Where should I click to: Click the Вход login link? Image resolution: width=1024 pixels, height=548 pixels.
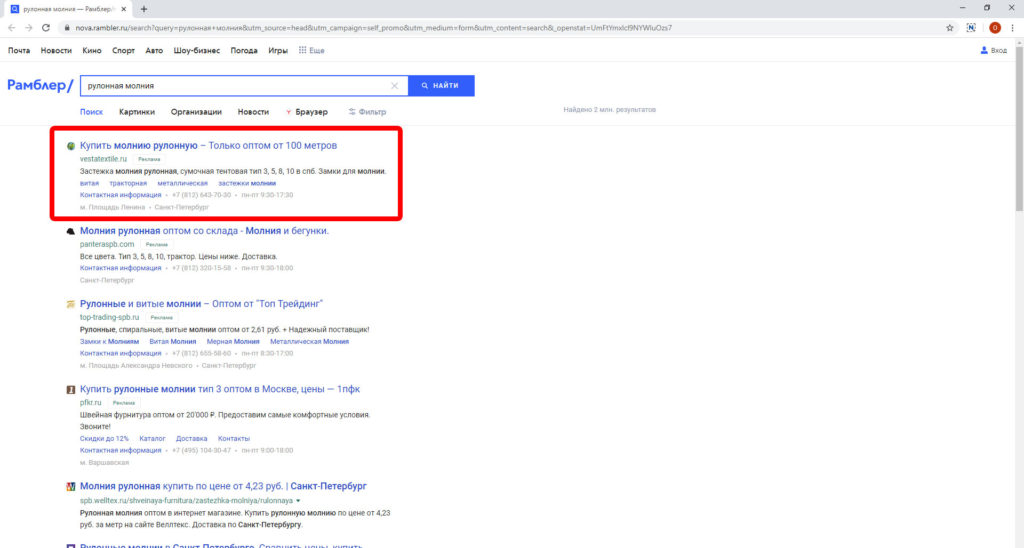coord(994,50)
